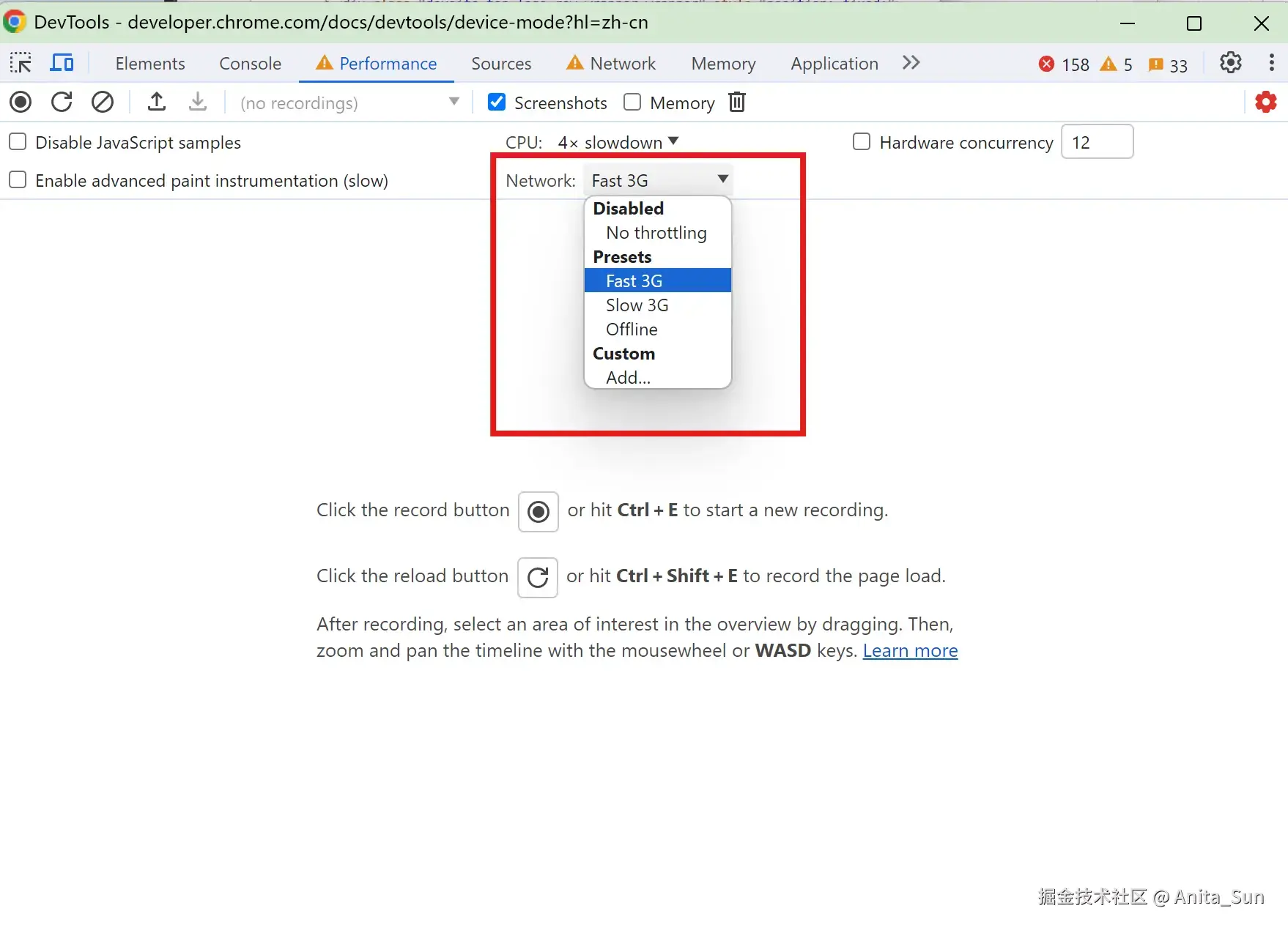Viewport: 1288px width, 930px height.
Task: Open the red capture settings gear
Action: (1266, 102)
